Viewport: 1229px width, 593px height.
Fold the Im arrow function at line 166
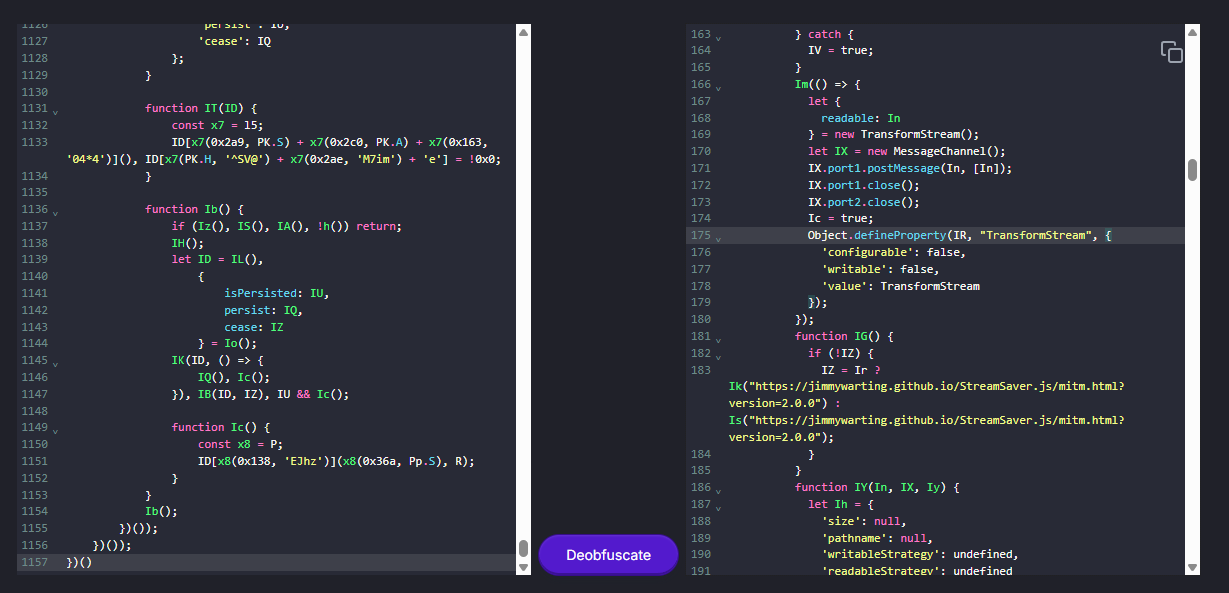718,87
